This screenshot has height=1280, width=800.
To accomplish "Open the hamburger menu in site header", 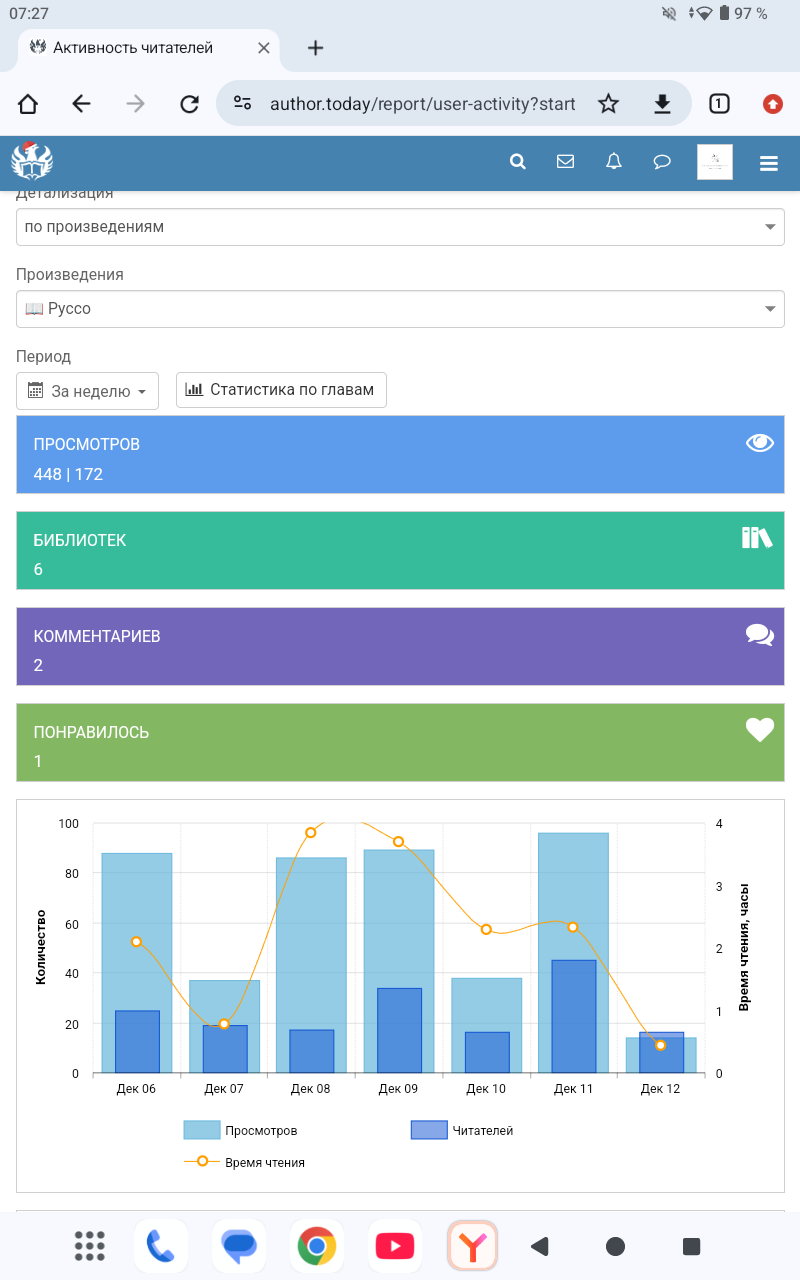I will click(x=768, y=164).
